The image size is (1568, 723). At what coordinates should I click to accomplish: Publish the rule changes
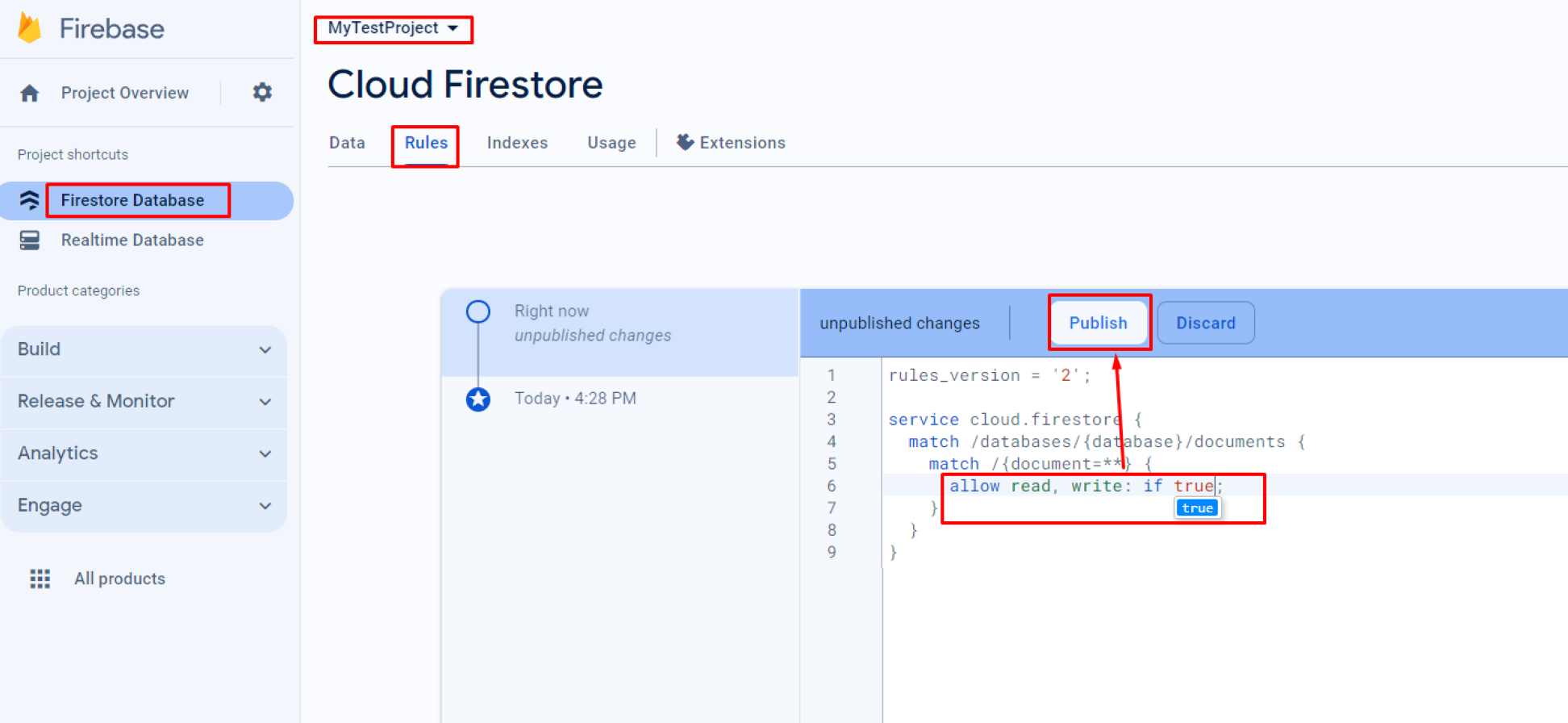click(x=1098, y=323)
